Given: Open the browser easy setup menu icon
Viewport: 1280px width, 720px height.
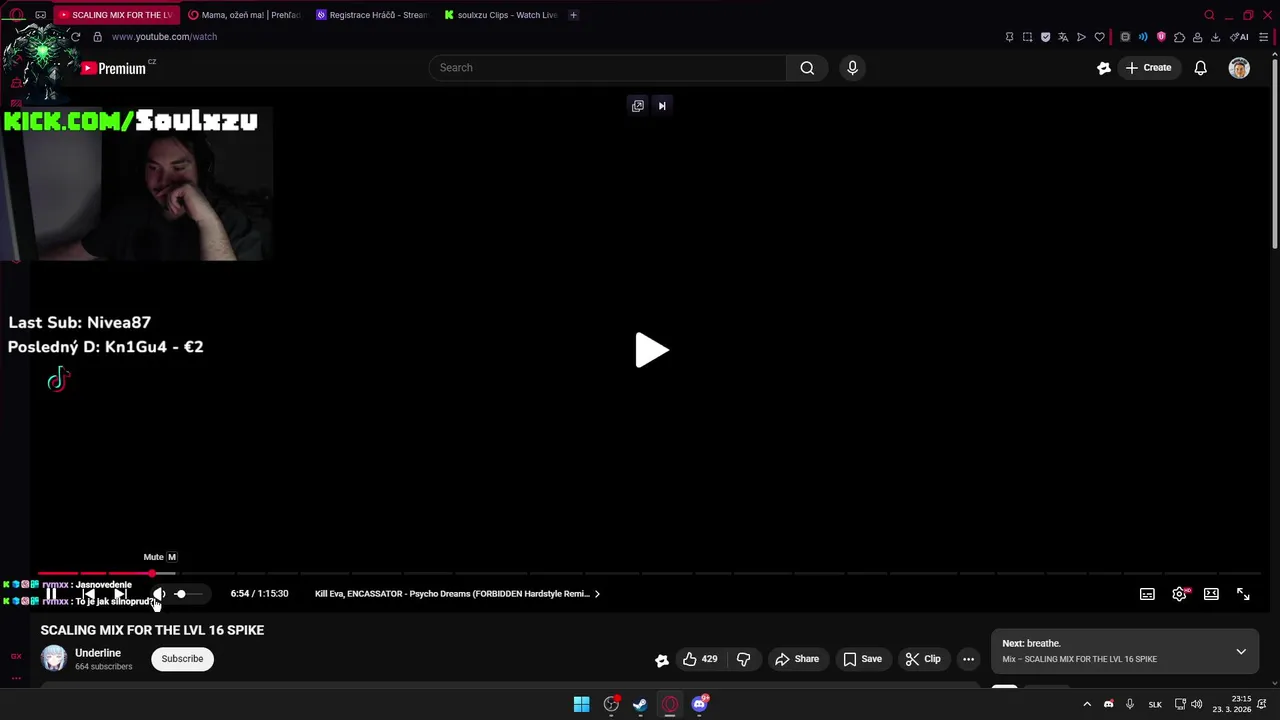Looking at the screenshot, I should 1264,37.
